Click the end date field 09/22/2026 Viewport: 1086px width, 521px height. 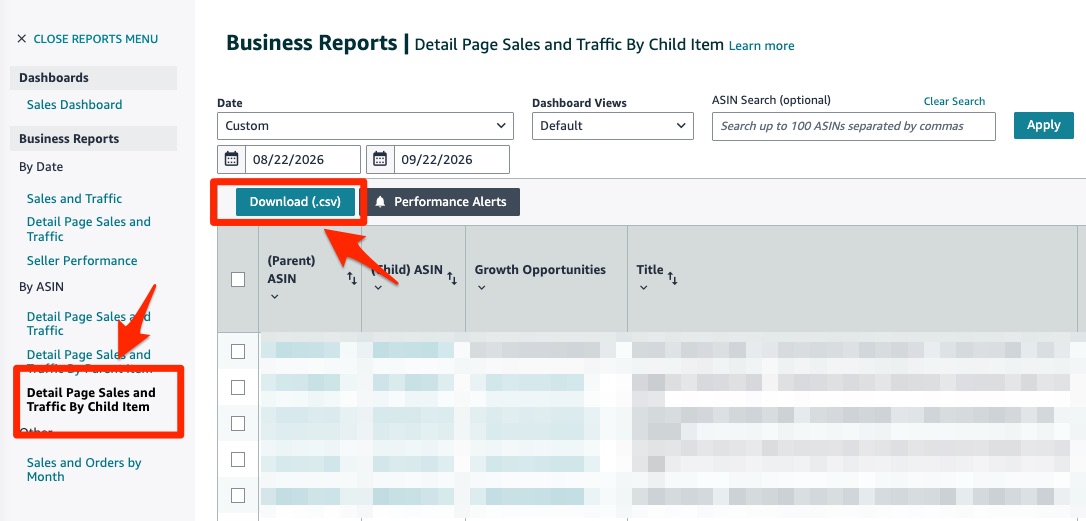(452, 159)
